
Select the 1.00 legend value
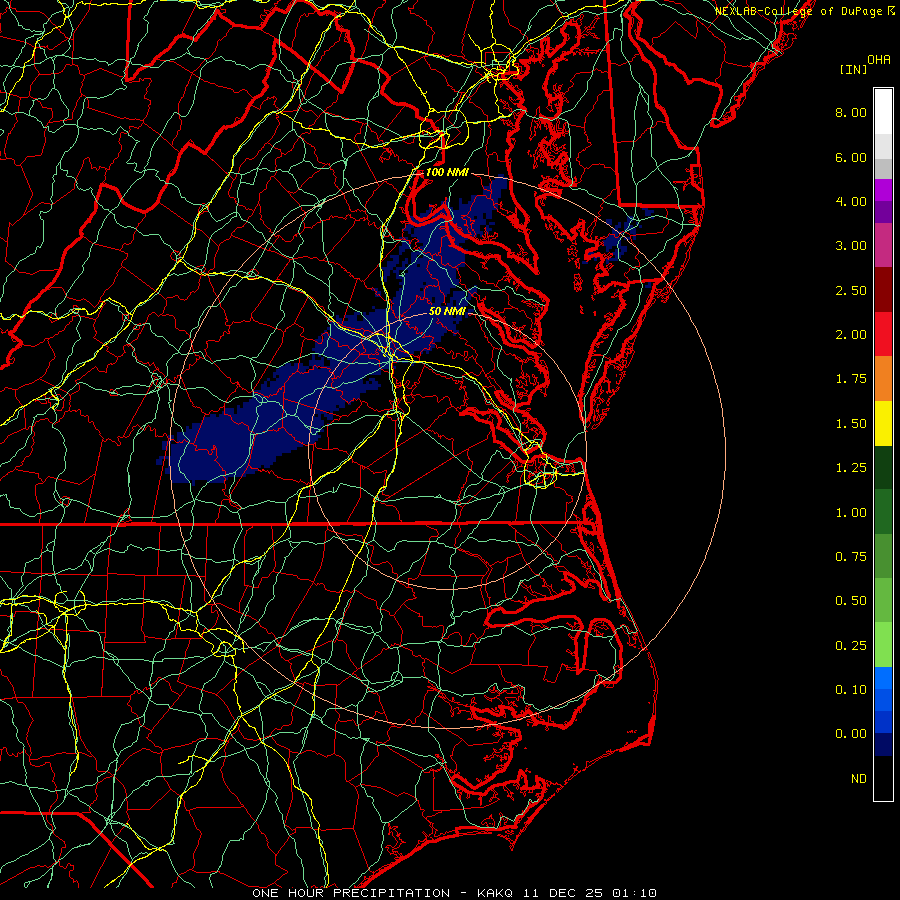tap(851, 513)
